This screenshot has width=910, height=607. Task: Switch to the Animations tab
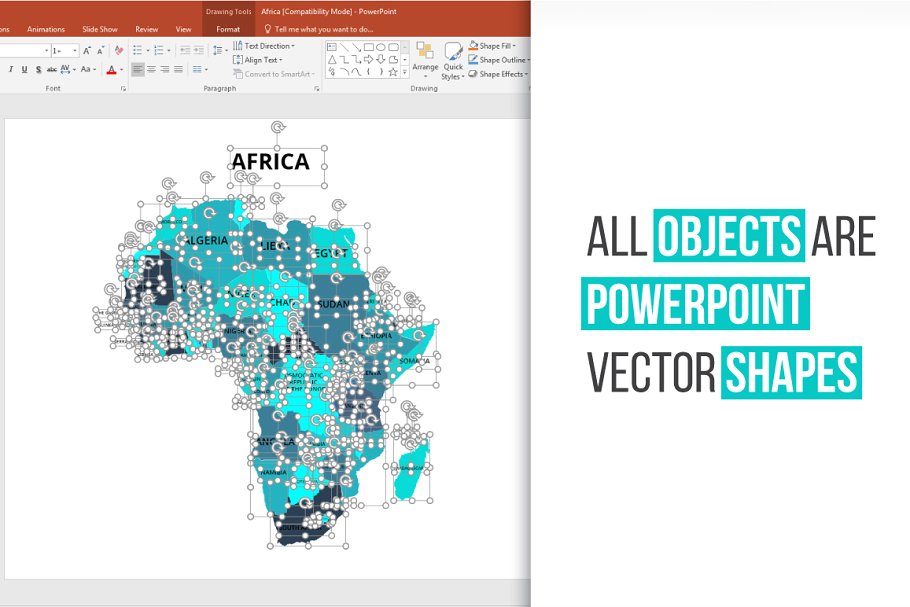(46, 29)
